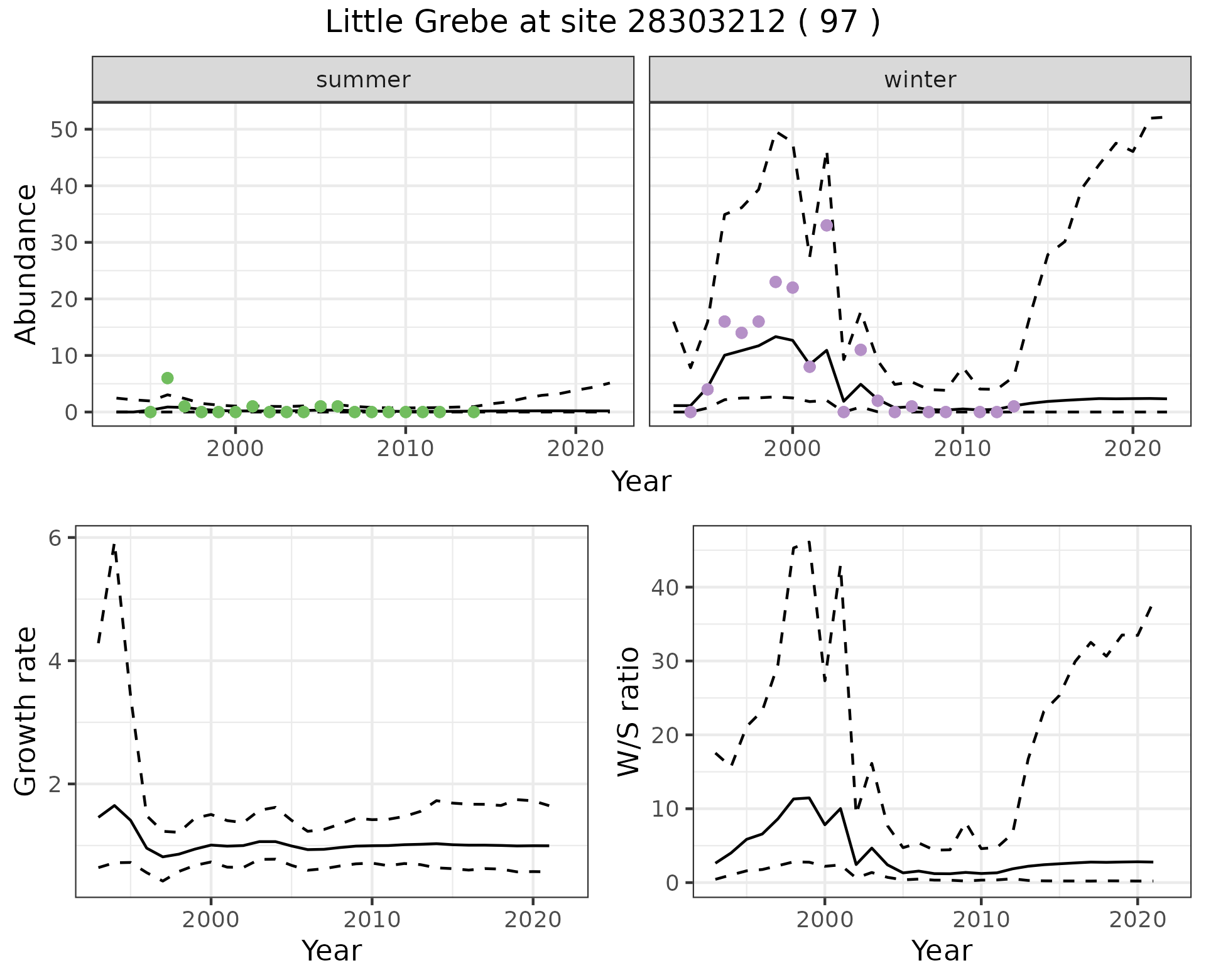
Task: Click the 50 tick on Abundance axis
Action: click(x=63, y=130)
